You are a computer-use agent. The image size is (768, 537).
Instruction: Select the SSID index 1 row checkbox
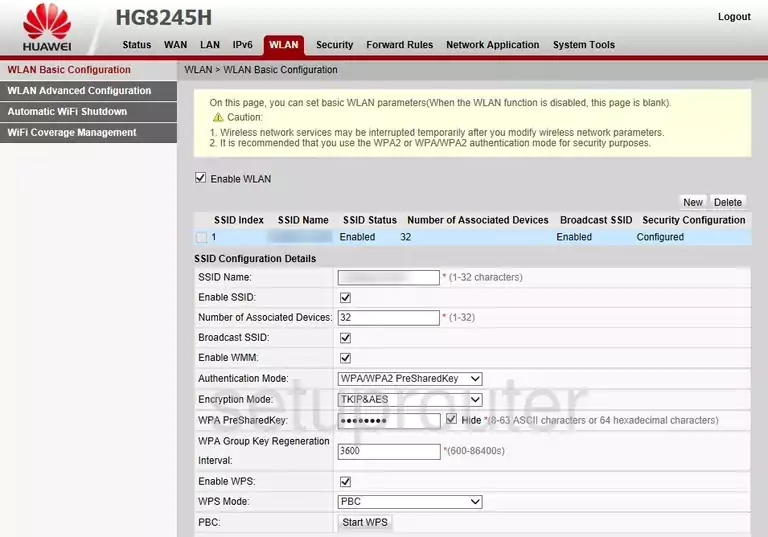point(201,238)
